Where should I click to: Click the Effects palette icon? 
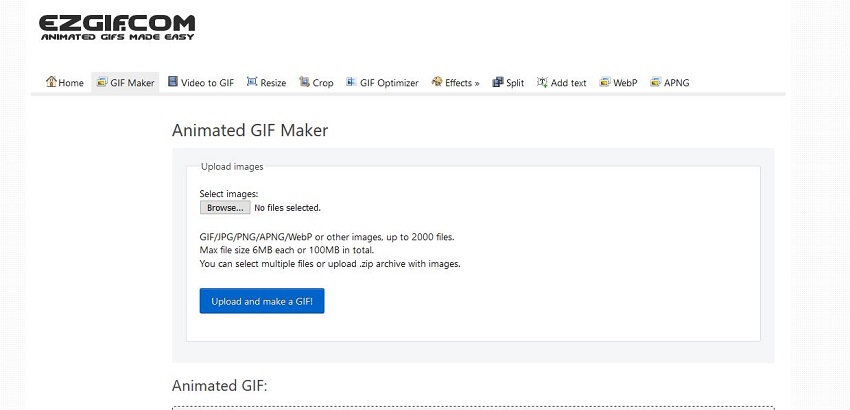(437, 82)
